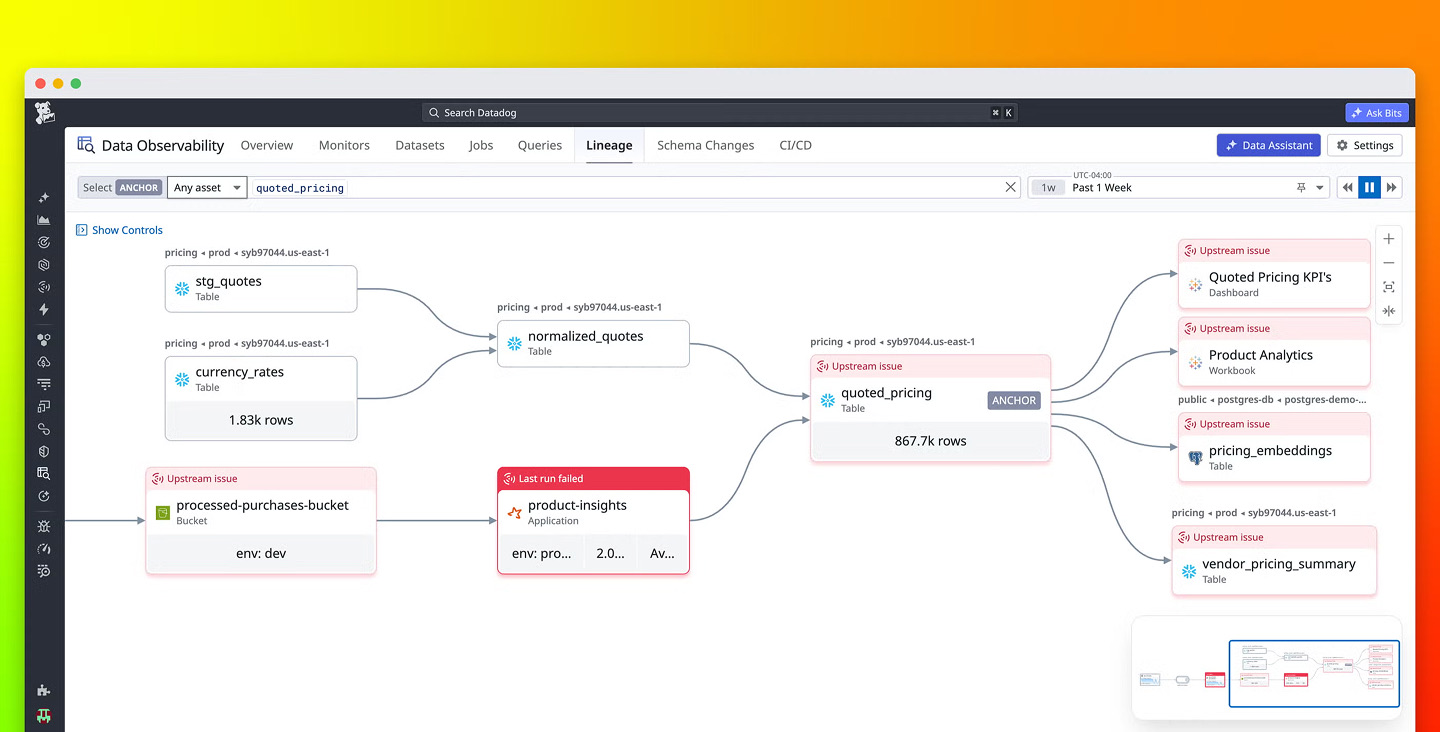Clear the quoted_pricing search with X
The width and height of the screenshot is (1440, 732).
click(1010, 187)
